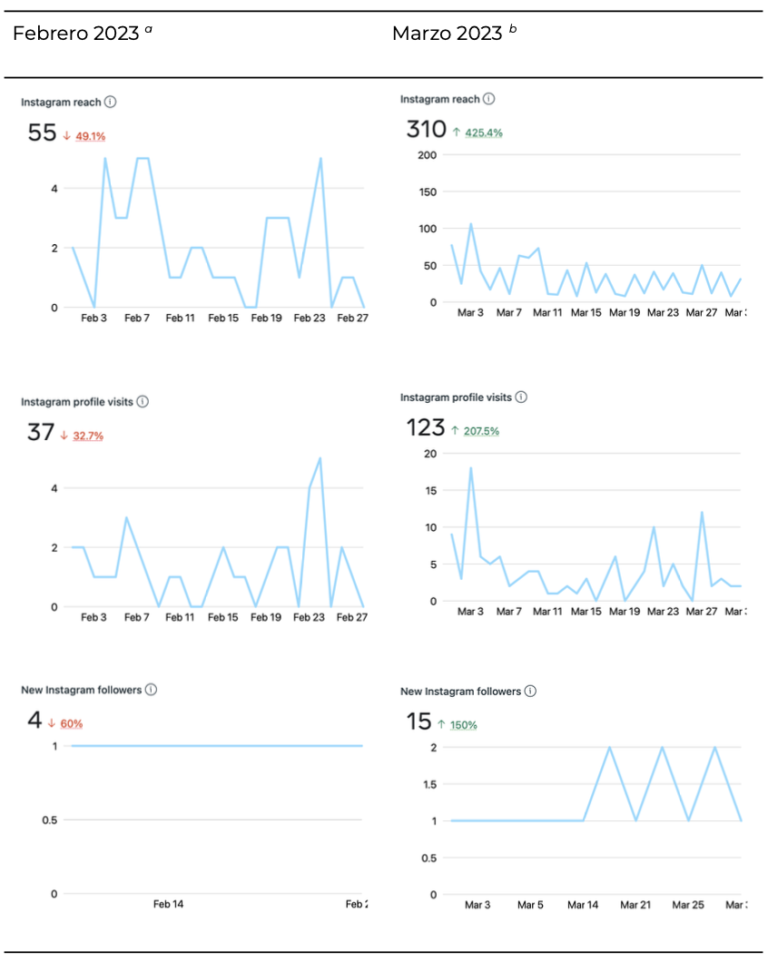768x962 pixels.
Task: Click the 150% increase link
Action: click(x=463, y=725)
